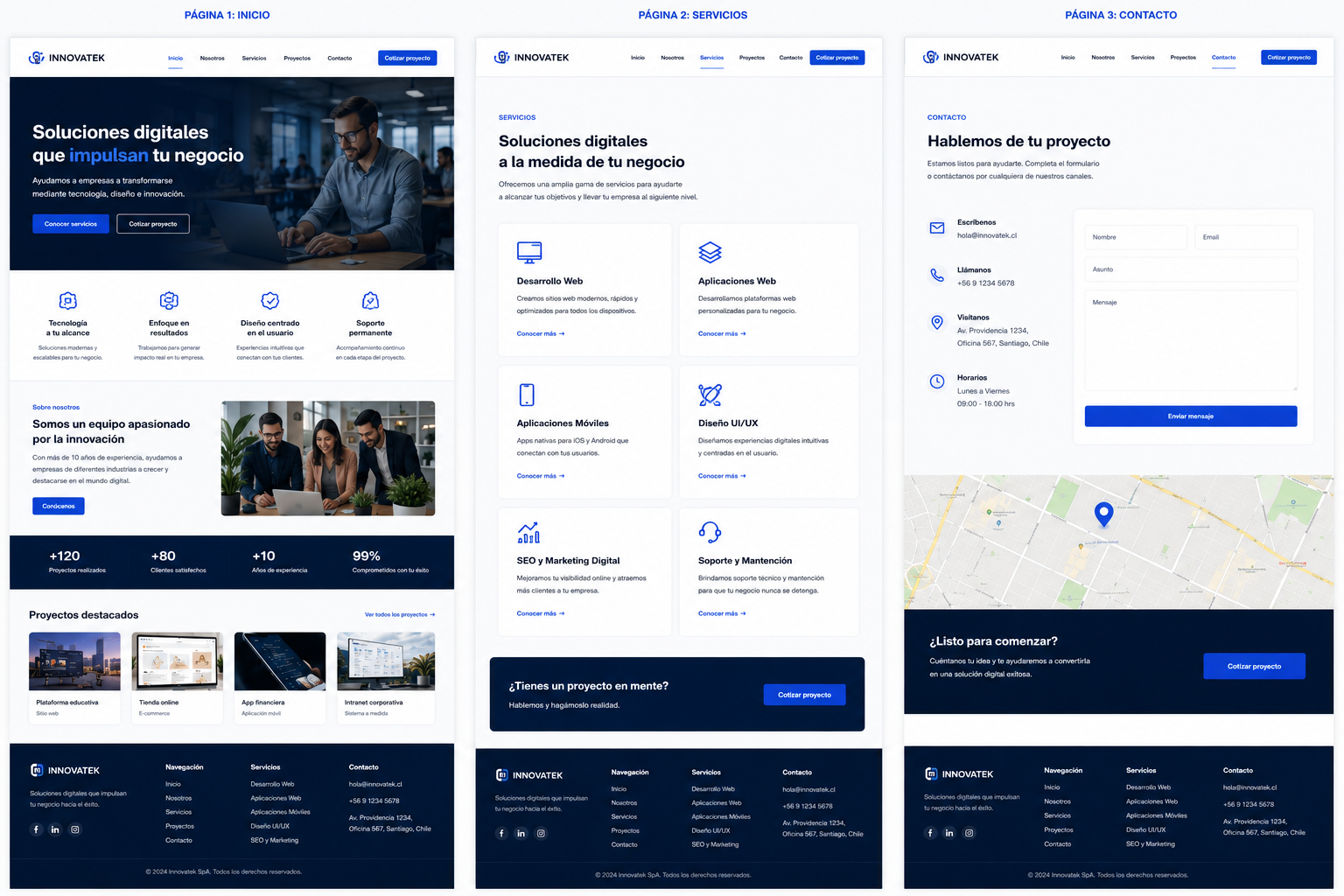Open Conocer más under Aplicaciones Web

pos(722,333)
